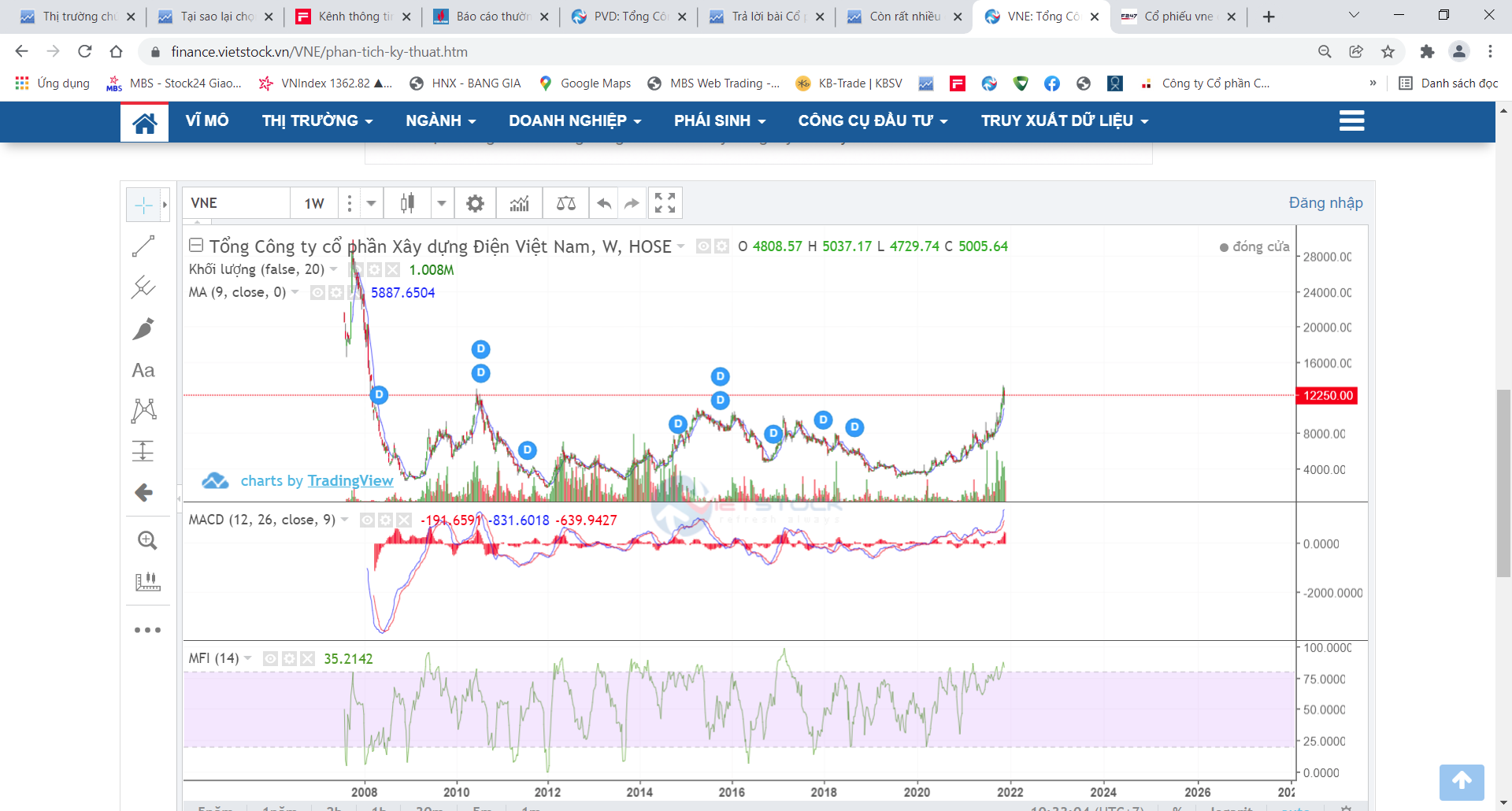Click the compare symbols scale icon
The height and width of the screenshot is (811, 1512).
point(566,203)
